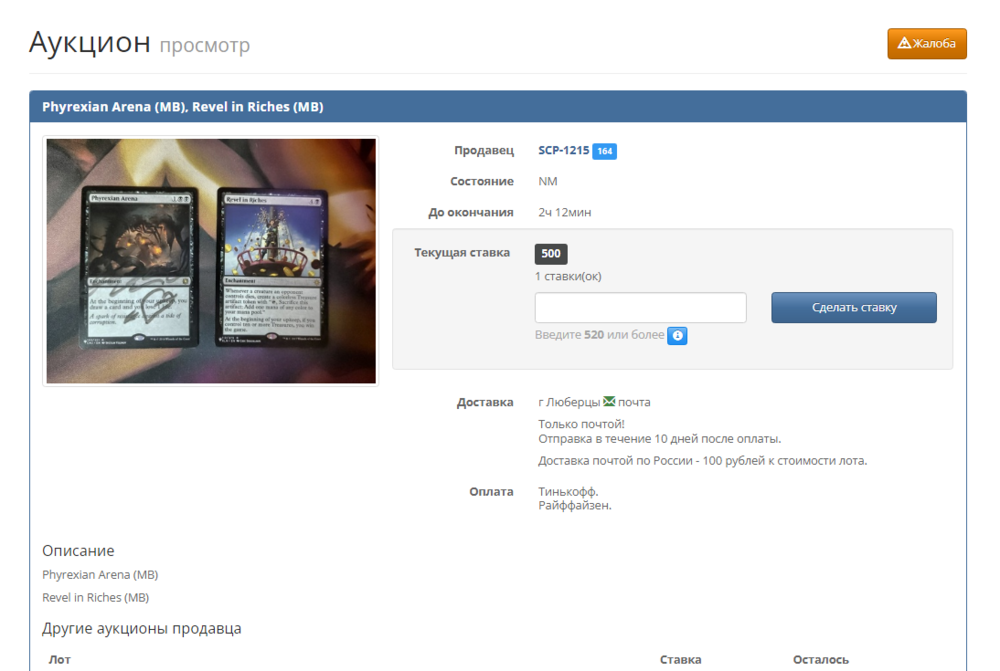Click the Жалоба complaint button
1000x671 pixels.
click(927, 43)
